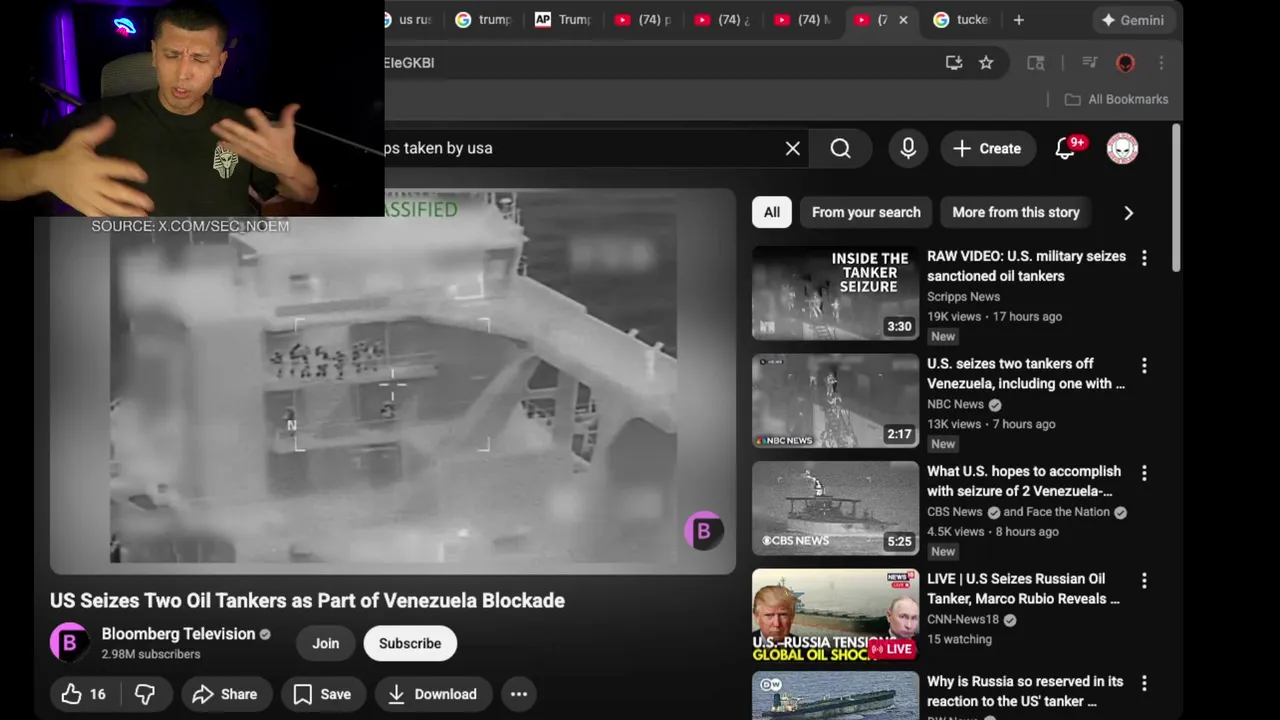Open more video actions ellipsis

click(519, 694)
